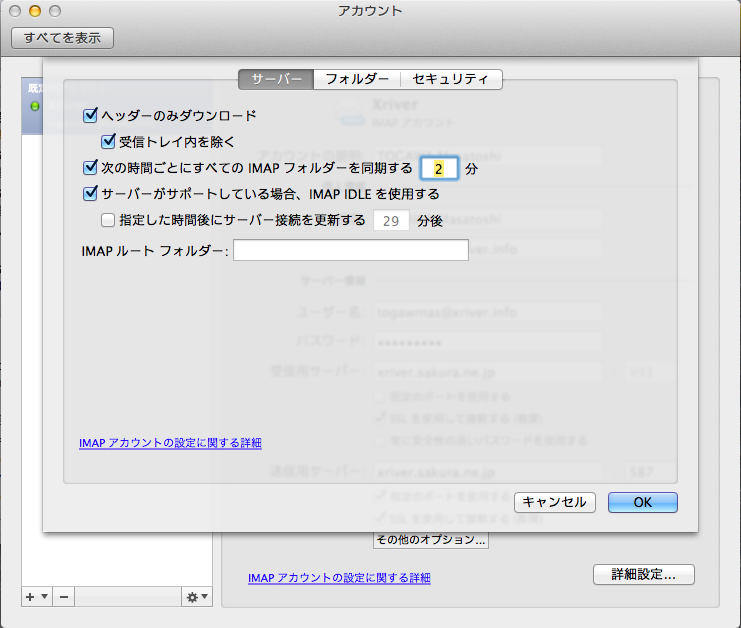Click the IMAP ルート フォルダー text field
The image size is (741, 628).
[350, 250]
